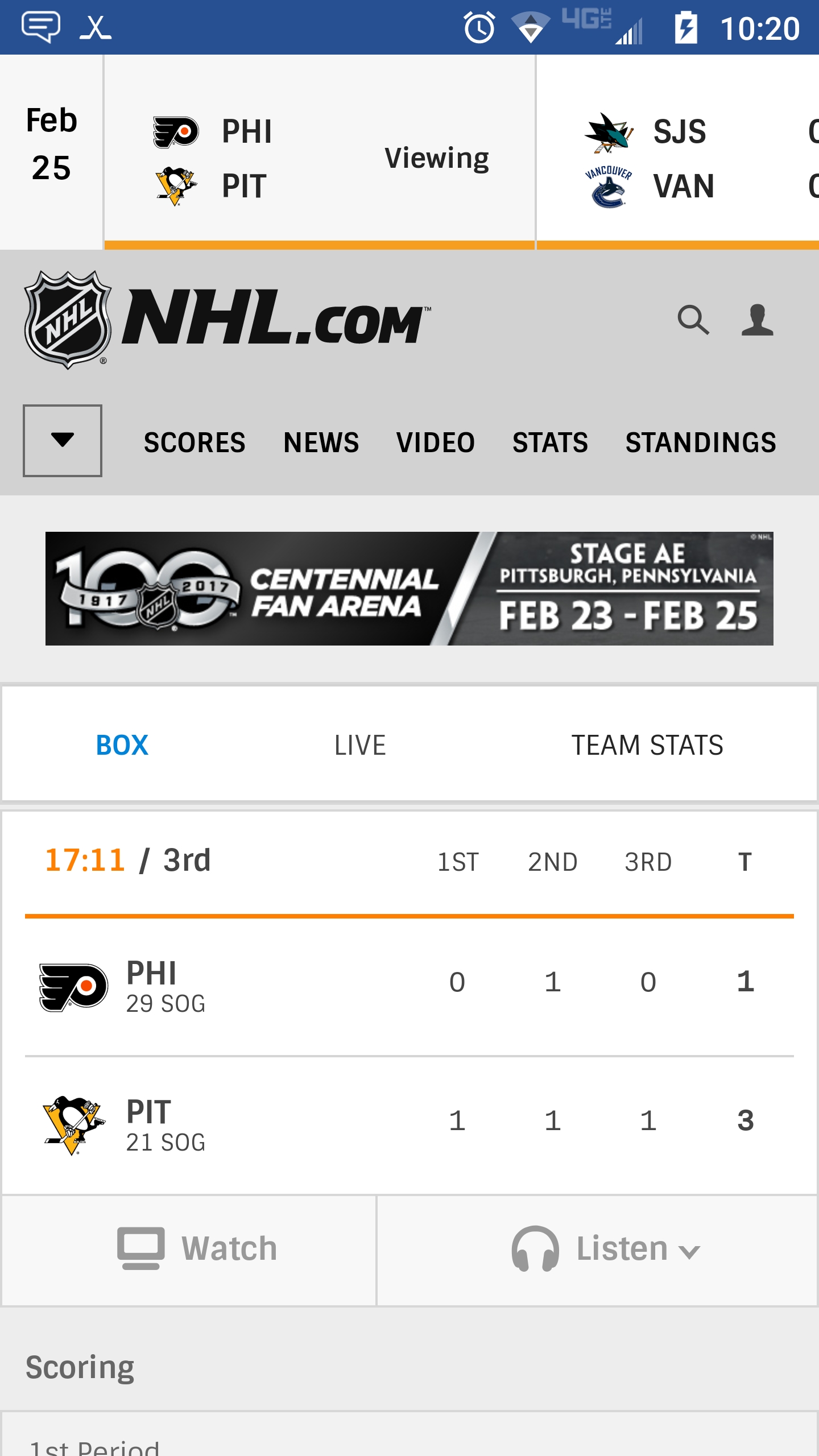The width and height of the screenshot is (819, 1456).
Task: Open the user profile icon
Action: click(x=758, y=320)
